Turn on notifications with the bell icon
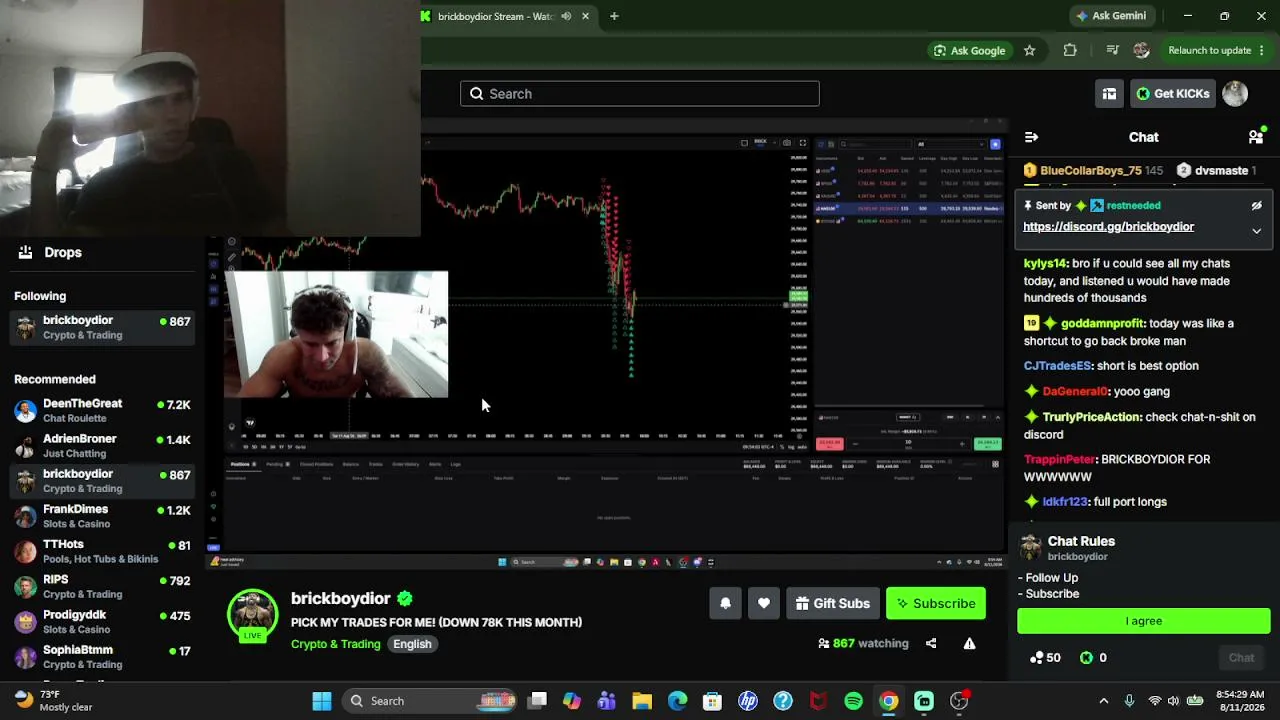This screenshot has height=720, width=1280. [725, 603]
